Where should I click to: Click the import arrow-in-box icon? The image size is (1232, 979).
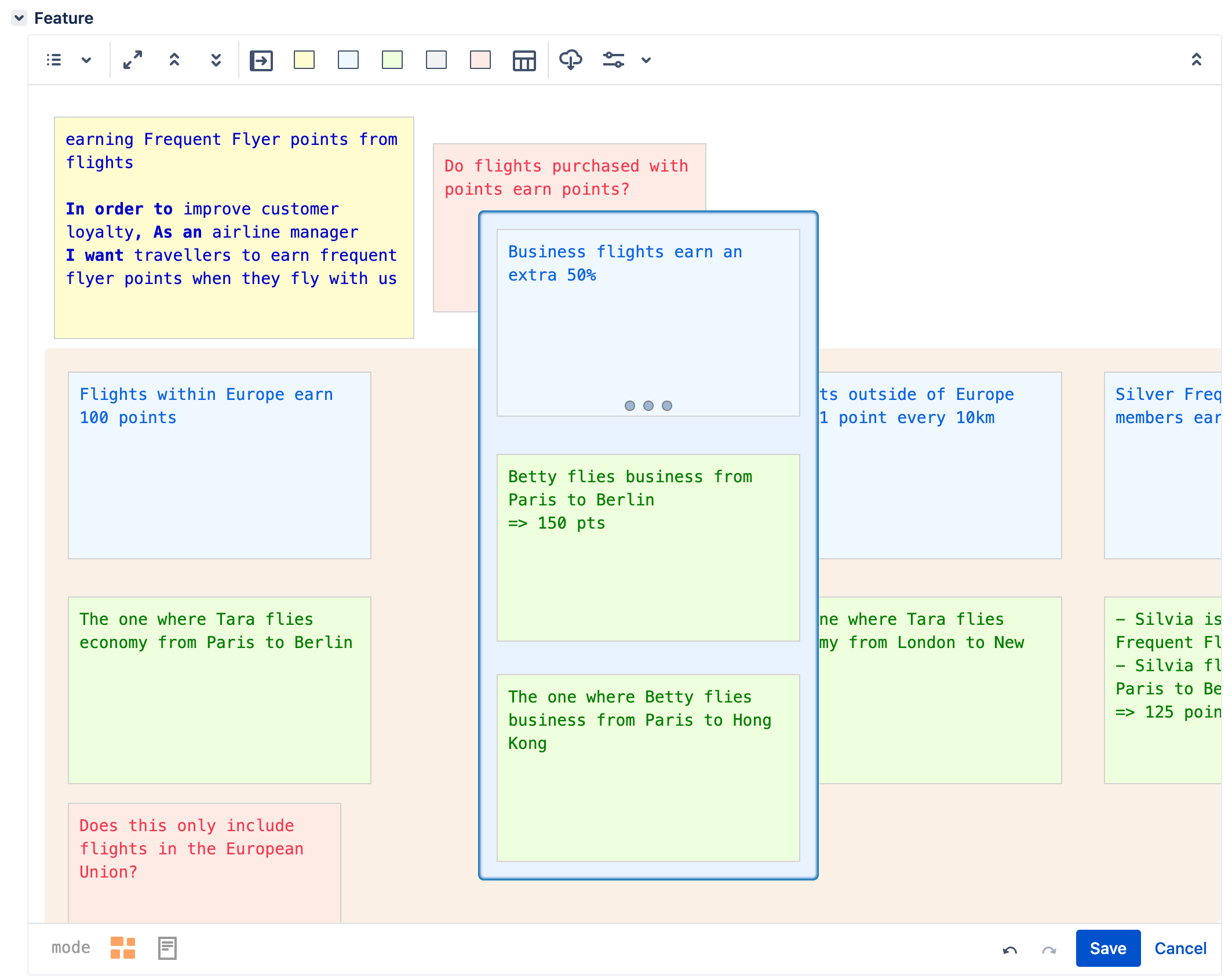[x=261, y=60]
